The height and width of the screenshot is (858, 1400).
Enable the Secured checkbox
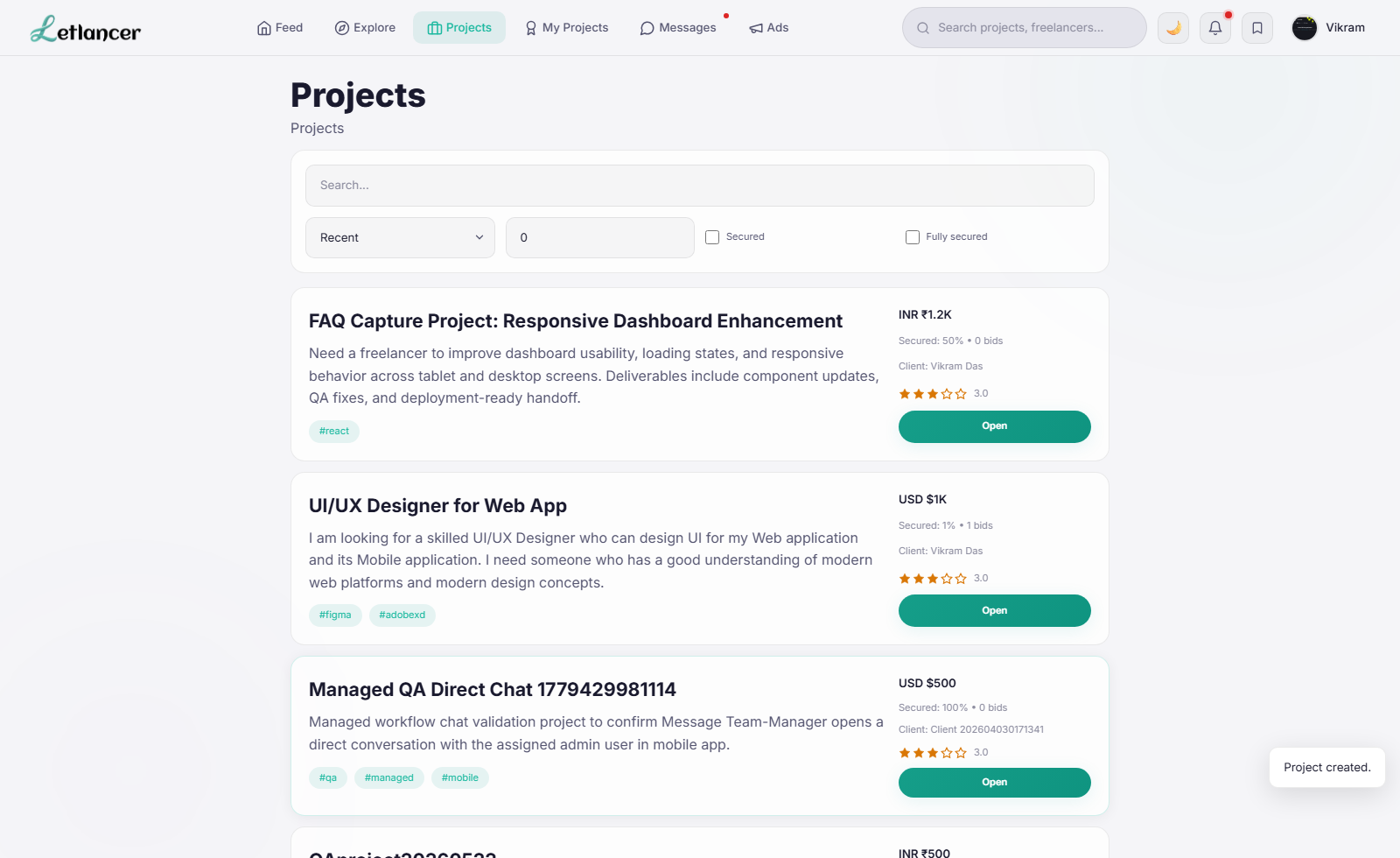coord(712,237)
